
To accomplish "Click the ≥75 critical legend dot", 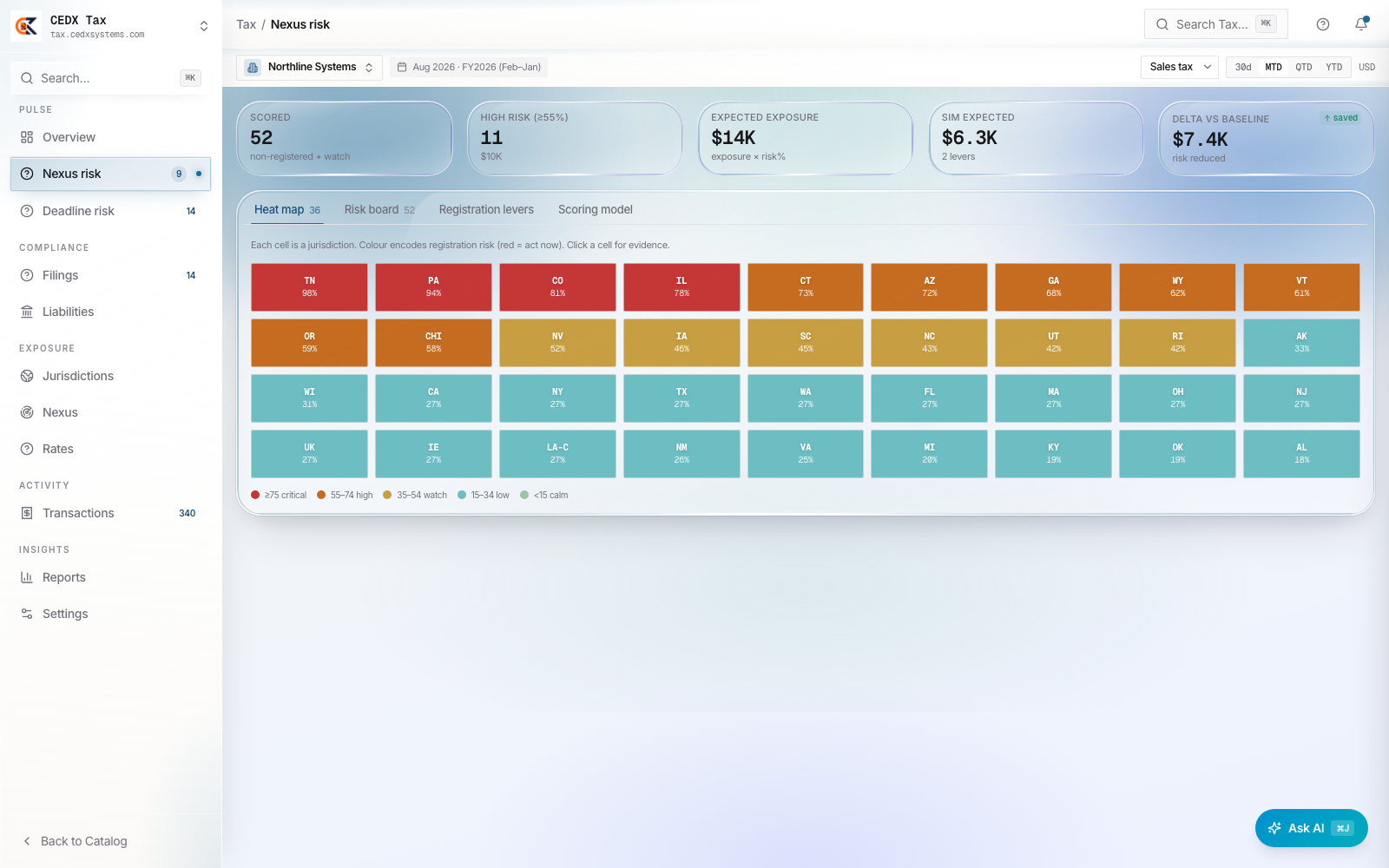I will click(255, 495).
